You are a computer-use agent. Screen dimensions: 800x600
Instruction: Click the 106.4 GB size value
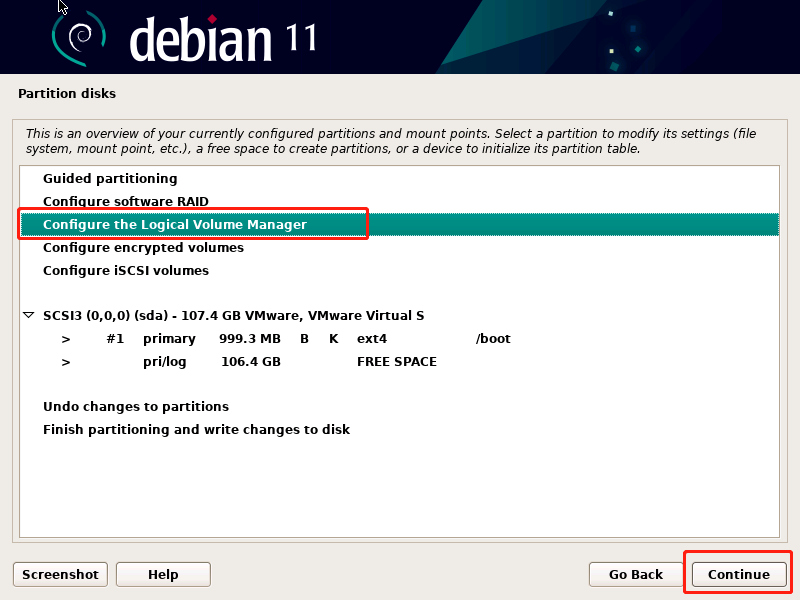(x=251, y=362)
